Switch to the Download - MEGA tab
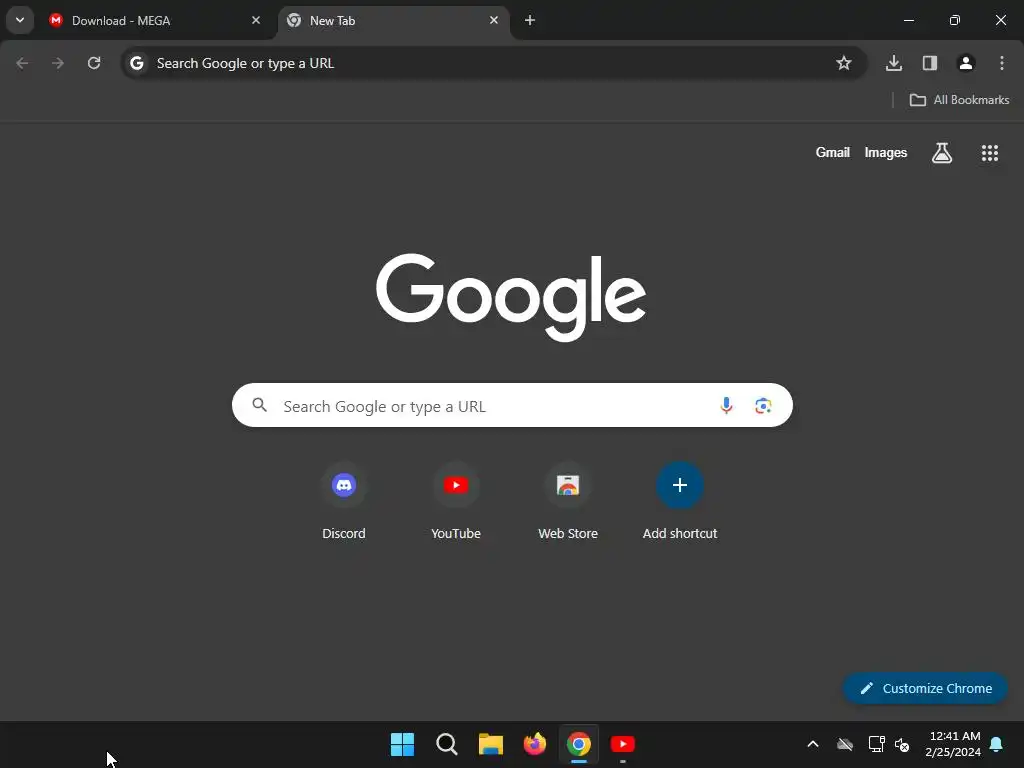 [x=155, y=21]
